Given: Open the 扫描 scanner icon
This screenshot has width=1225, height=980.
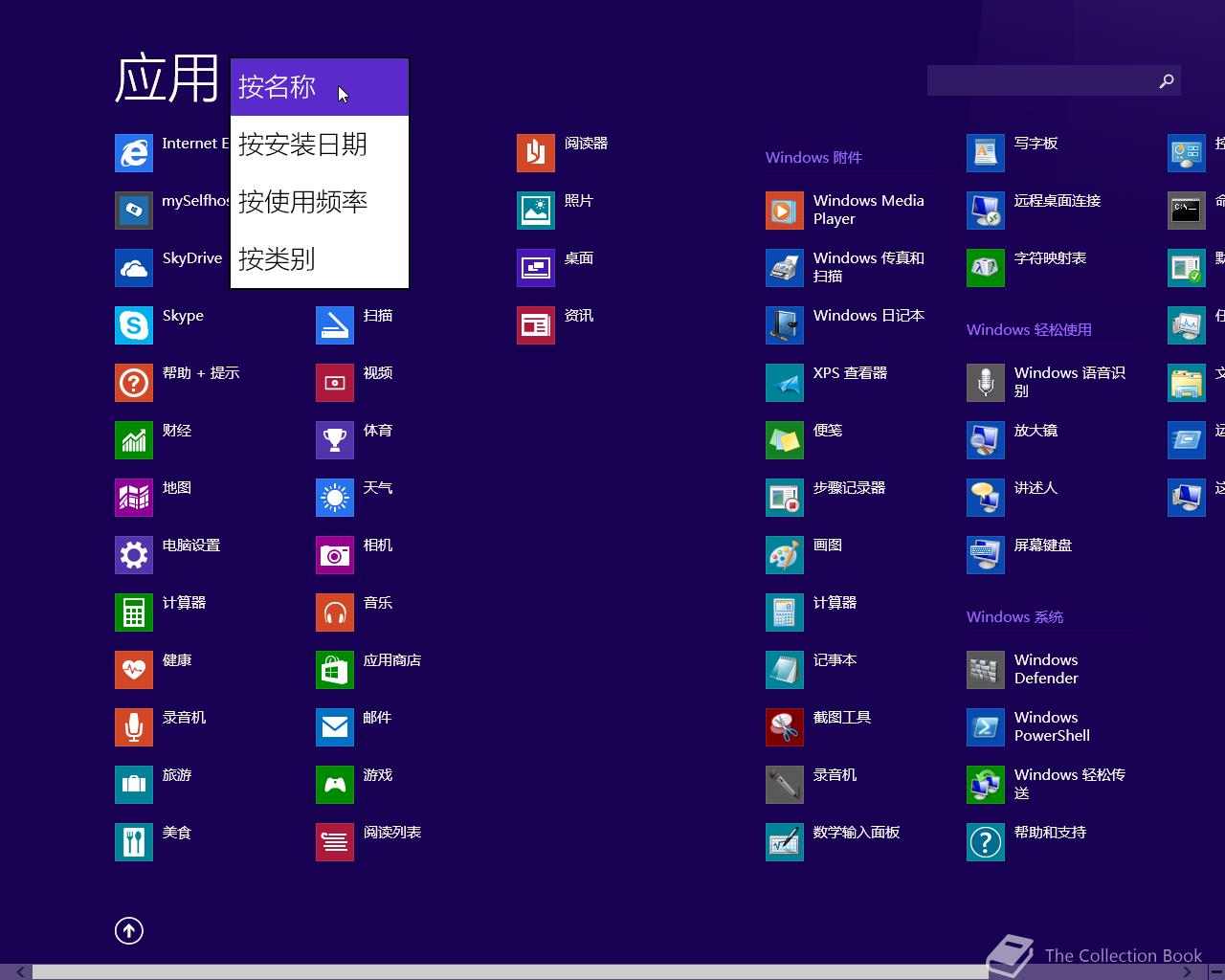Looking at the screenshot, I should pyautogui.click(x=335, y=325).
